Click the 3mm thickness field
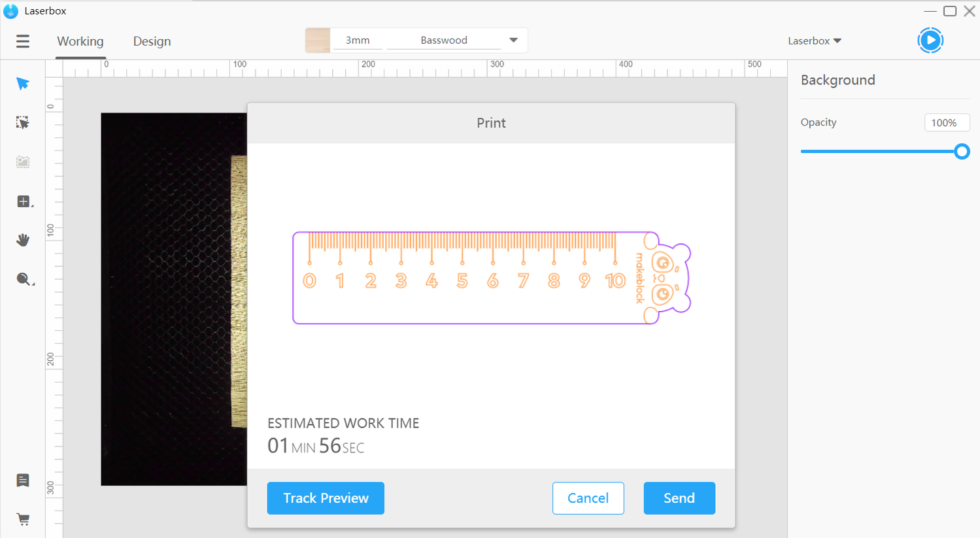The width and height of the screenshot is (980, 538). [357, 40]
